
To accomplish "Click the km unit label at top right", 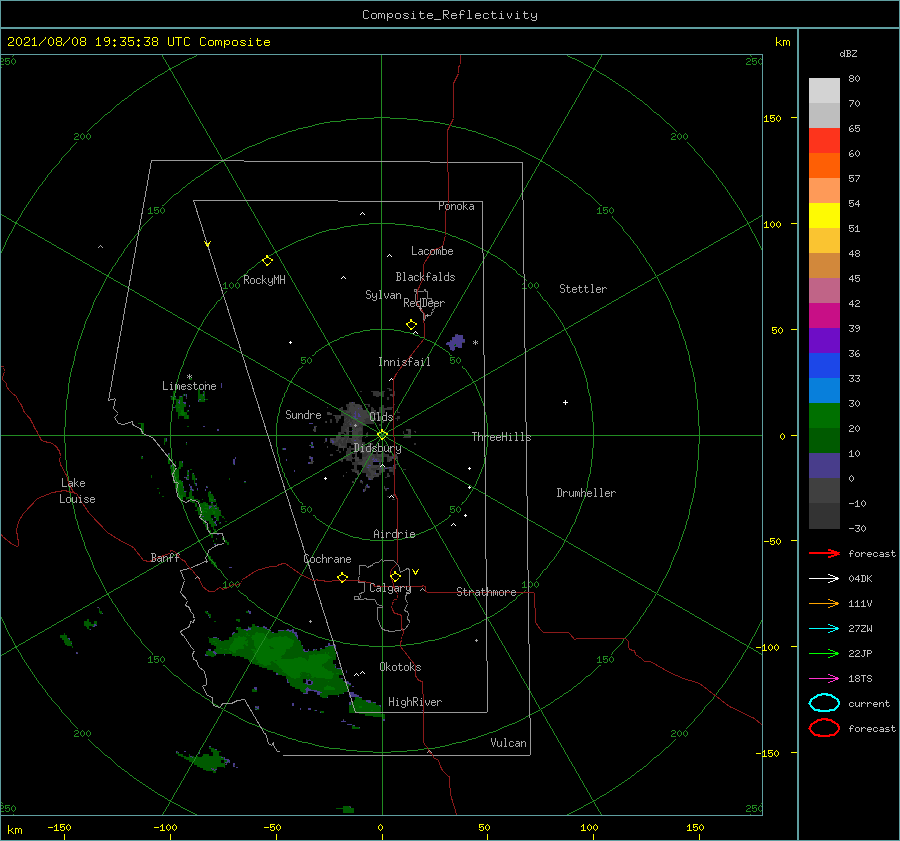I will [x=782, y=42].
